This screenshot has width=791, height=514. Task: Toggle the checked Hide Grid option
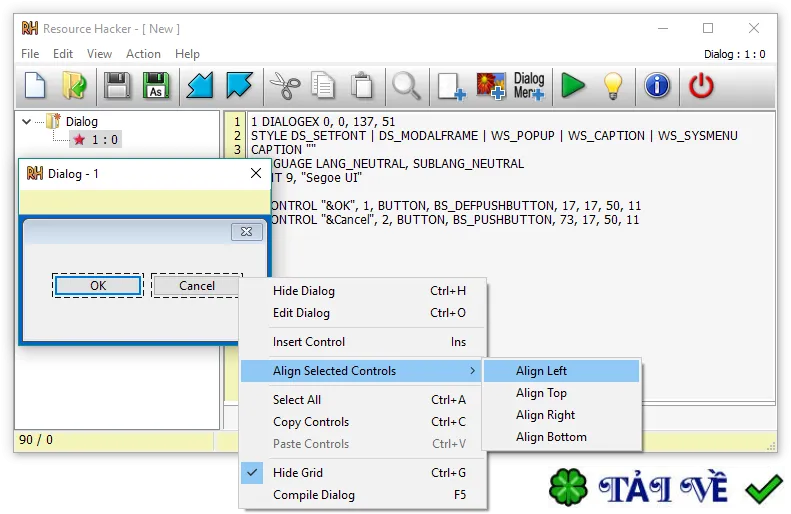tap(363, 473)
